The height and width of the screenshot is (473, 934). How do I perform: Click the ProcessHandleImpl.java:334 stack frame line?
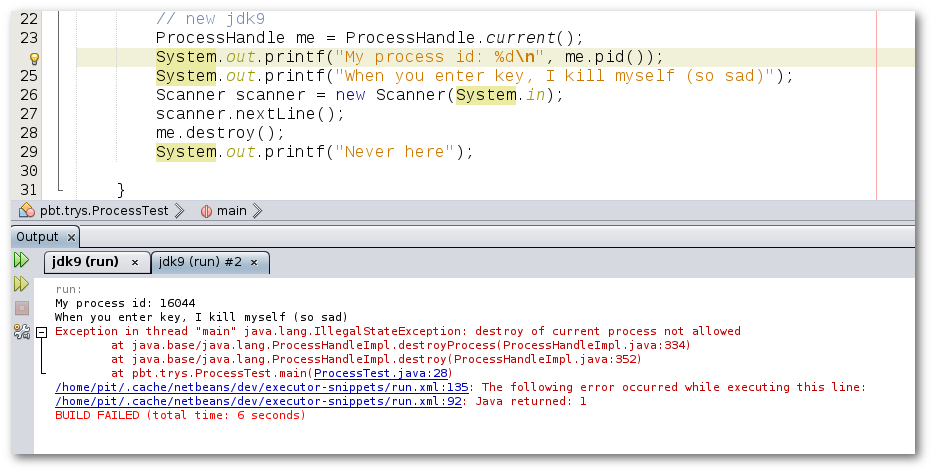coord(401,346)
